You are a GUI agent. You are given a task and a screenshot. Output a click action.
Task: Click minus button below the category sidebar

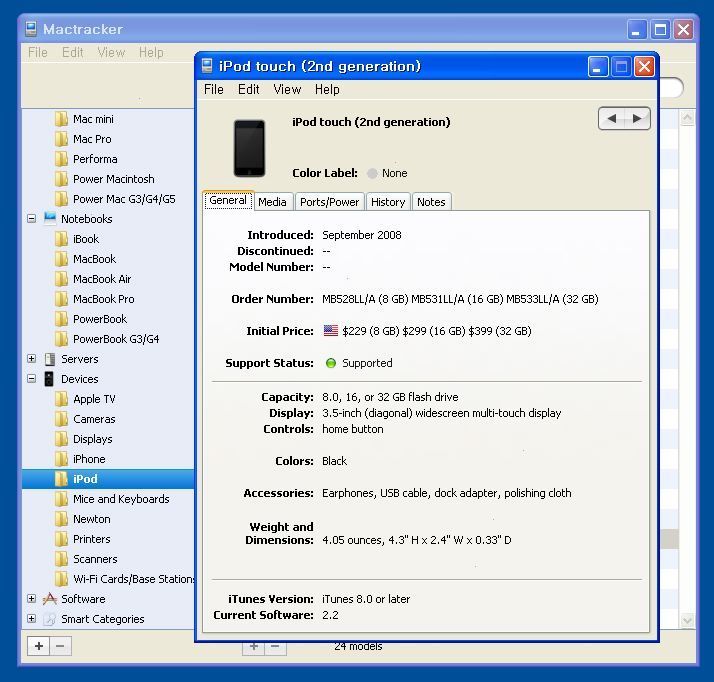click(x=60, y=646)
